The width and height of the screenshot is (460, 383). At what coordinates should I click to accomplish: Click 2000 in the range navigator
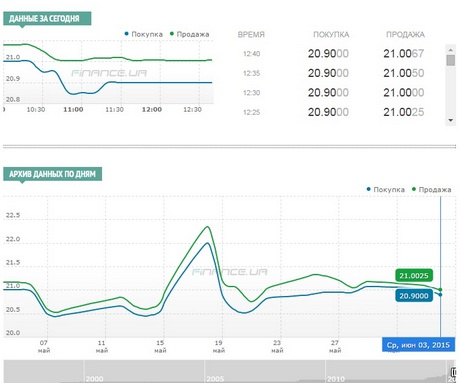point(94,379)
